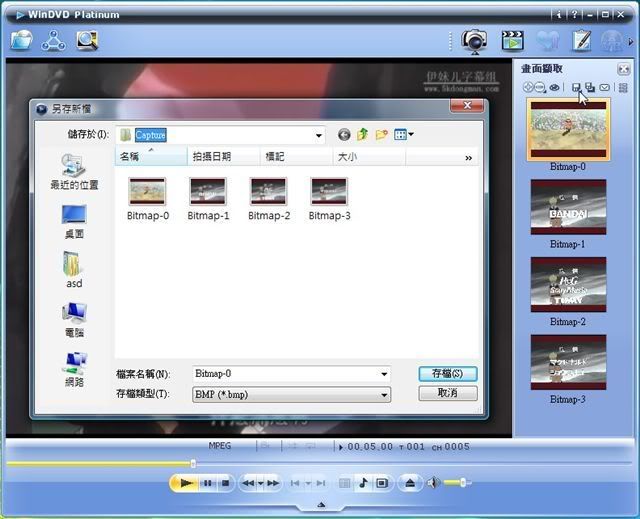Select the Bitmap-1 thumbnail in side panel
The image size is (640, 519).
click(568, 207)
